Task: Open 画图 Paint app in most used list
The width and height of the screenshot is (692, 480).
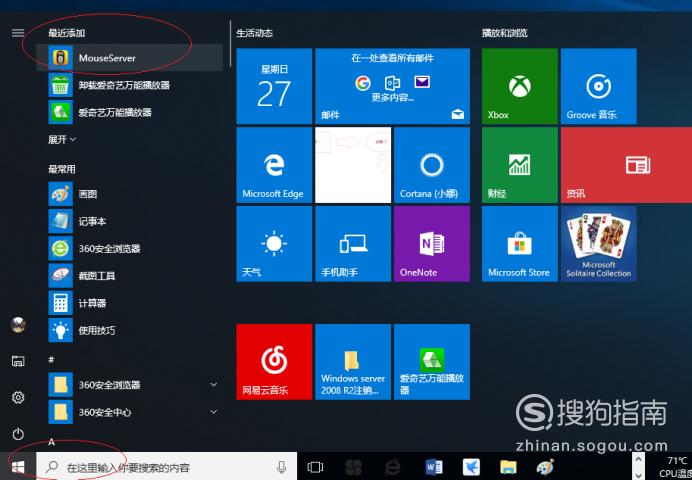Action: click(x=129, y=194)
